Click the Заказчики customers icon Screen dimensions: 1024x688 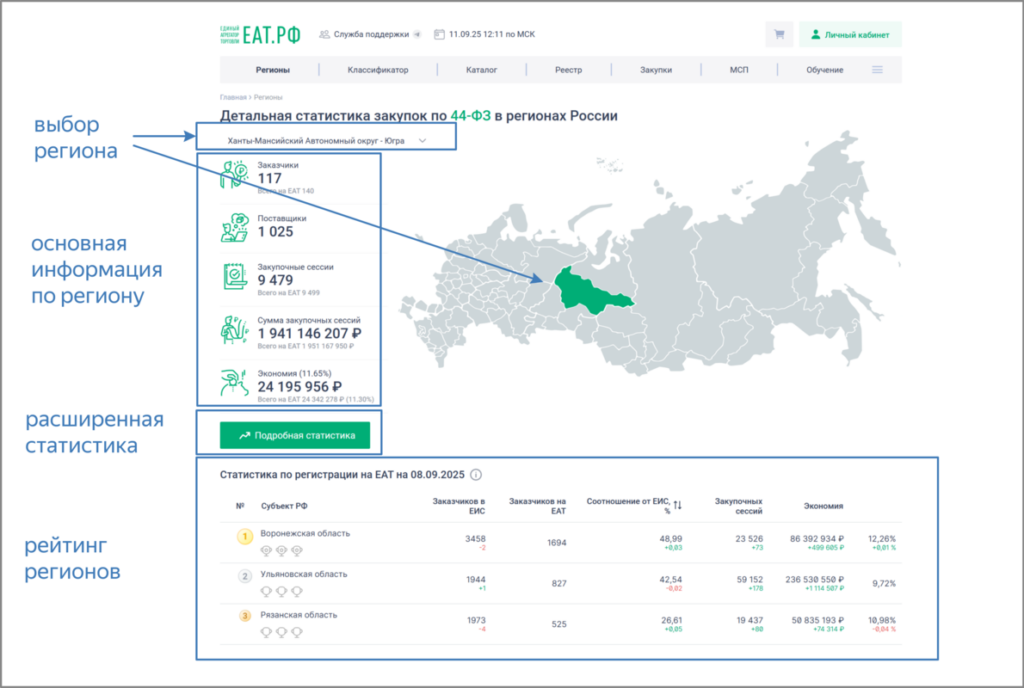234,174
